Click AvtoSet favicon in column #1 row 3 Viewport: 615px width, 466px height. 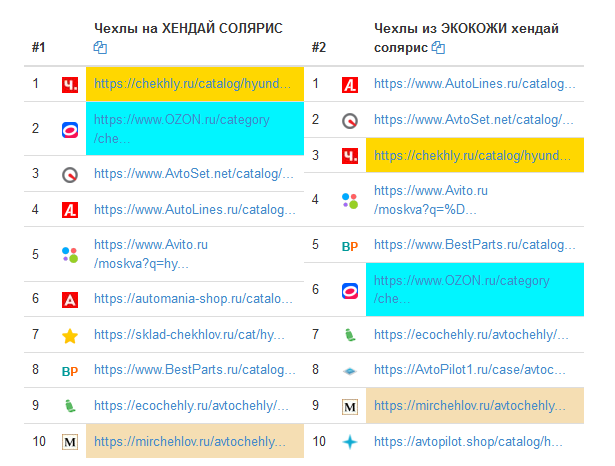tap(70, 175)
